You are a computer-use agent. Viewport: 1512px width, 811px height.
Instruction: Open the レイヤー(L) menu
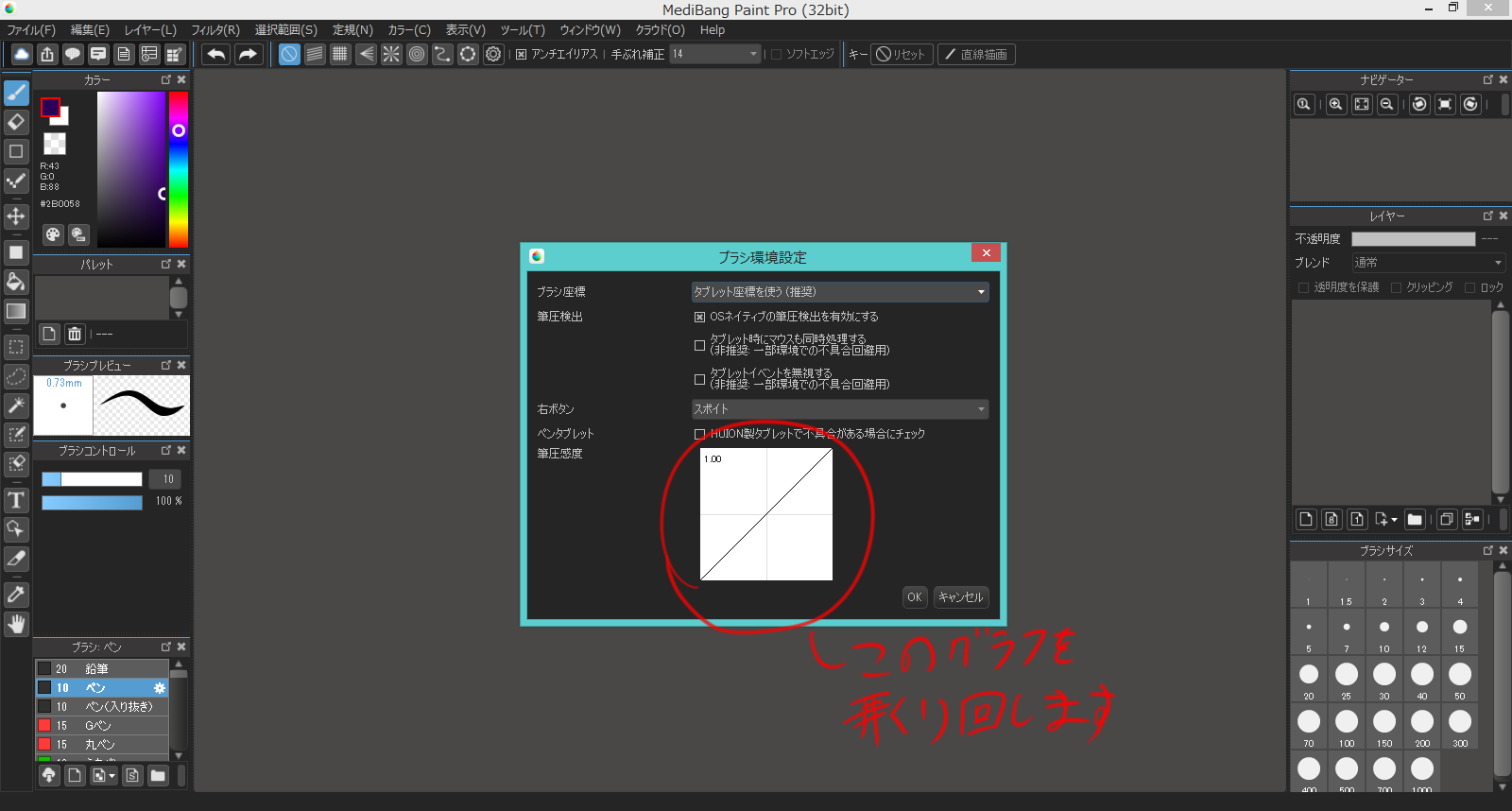[x=150, y=30]
